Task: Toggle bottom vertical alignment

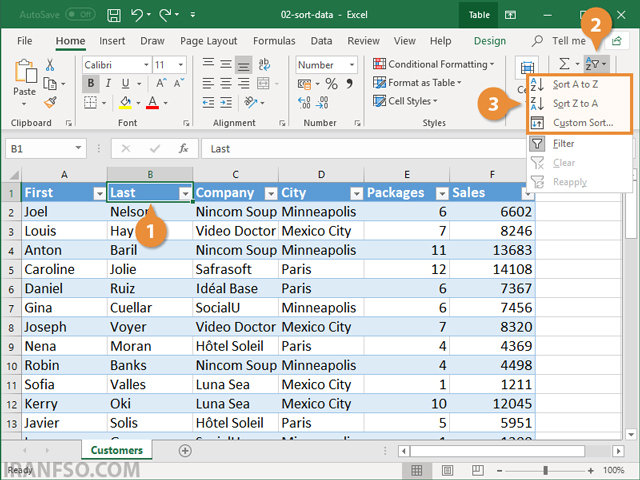Action: click(243, 64)
